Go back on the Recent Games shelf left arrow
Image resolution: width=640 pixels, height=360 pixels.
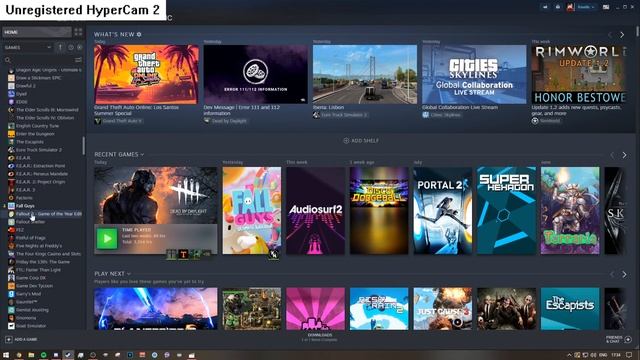click(612, 155)
